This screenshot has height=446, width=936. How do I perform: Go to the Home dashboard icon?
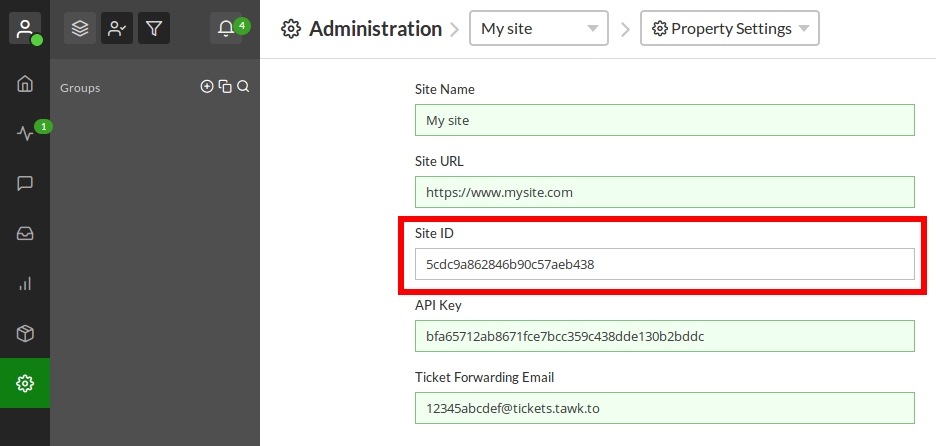25,84
